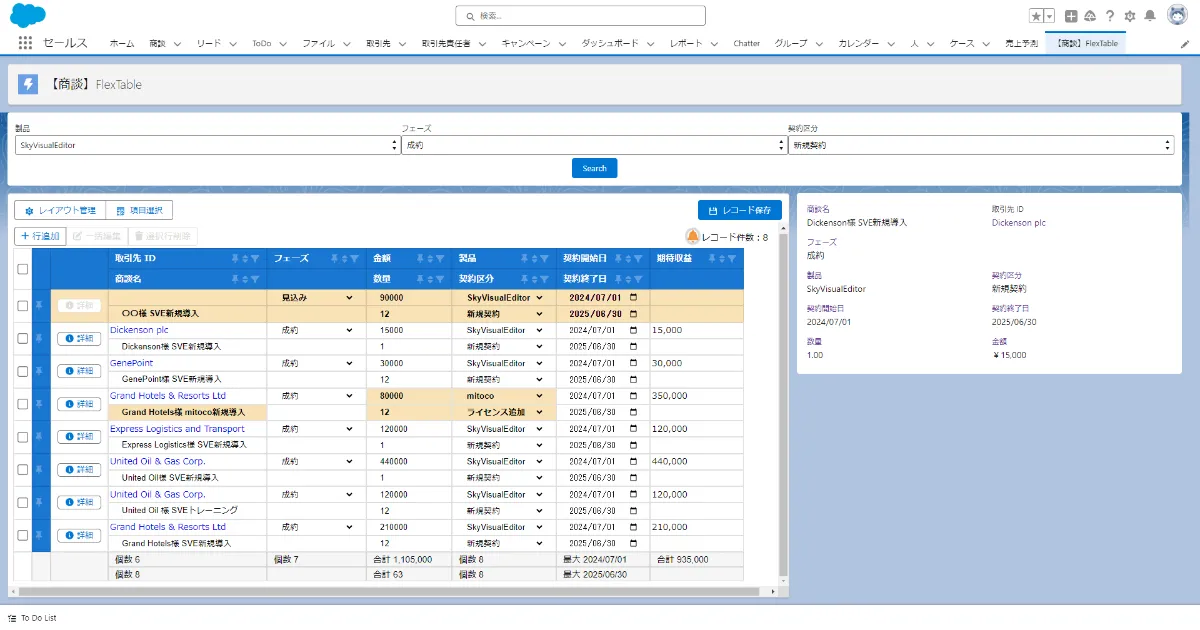Open the フェーズ filter dropdown showing 成約
Viewport: 1200px width, 630px height.
tap(594, 145)
